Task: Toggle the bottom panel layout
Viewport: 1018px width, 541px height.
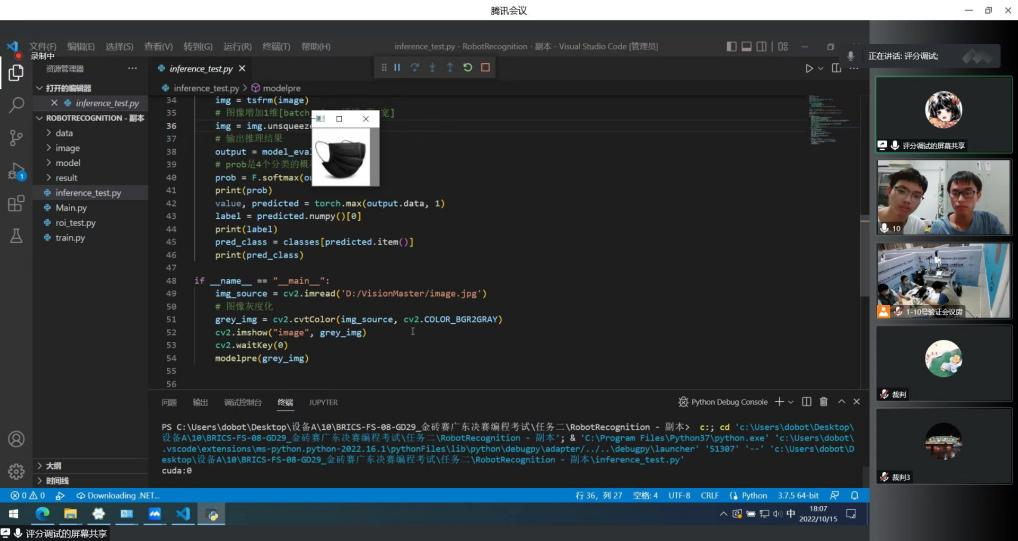Action: (747, 47)
